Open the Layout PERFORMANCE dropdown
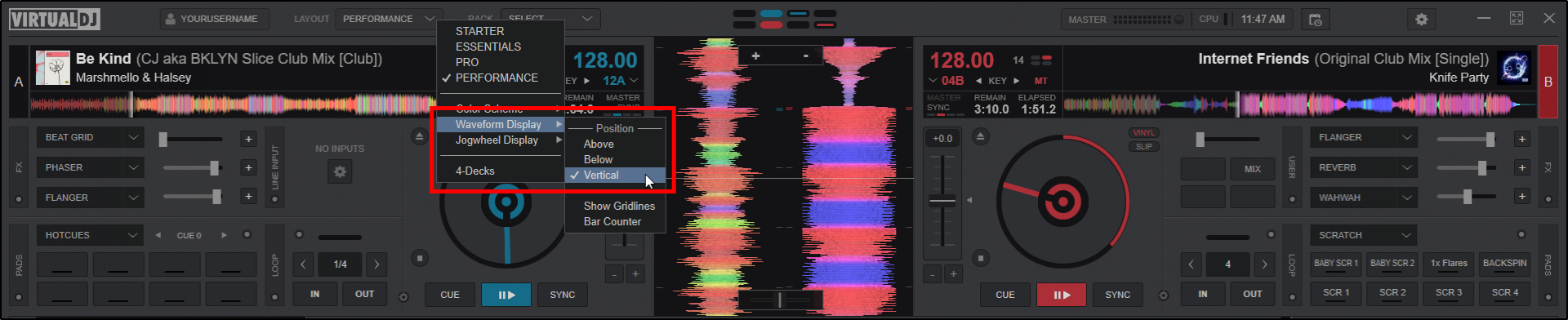 [x=388, y=19]
